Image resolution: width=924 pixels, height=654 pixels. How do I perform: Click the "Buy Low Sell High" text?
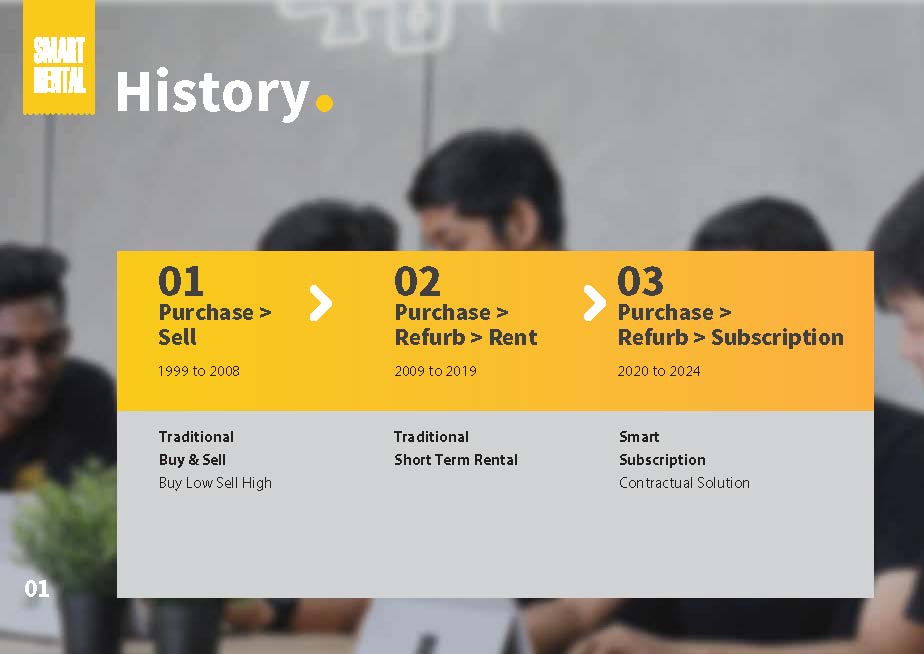pyautogui.click(x=215, y=483)
